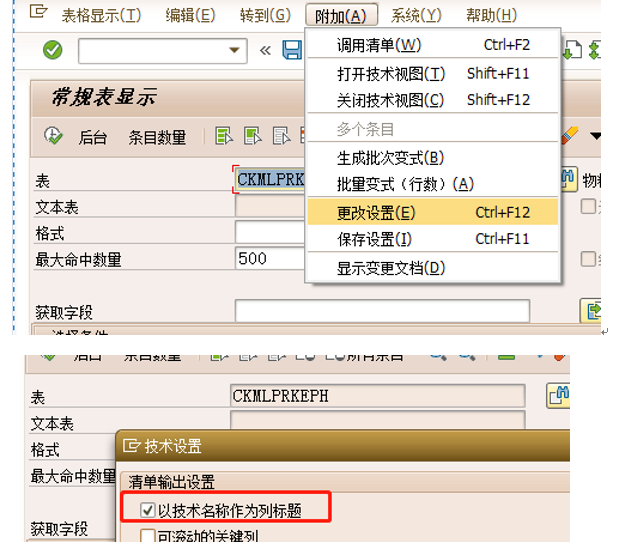This screenshot has width=617, height=542.
Task: Select 更改设置(E) menu entry
Action: (376, 212)
